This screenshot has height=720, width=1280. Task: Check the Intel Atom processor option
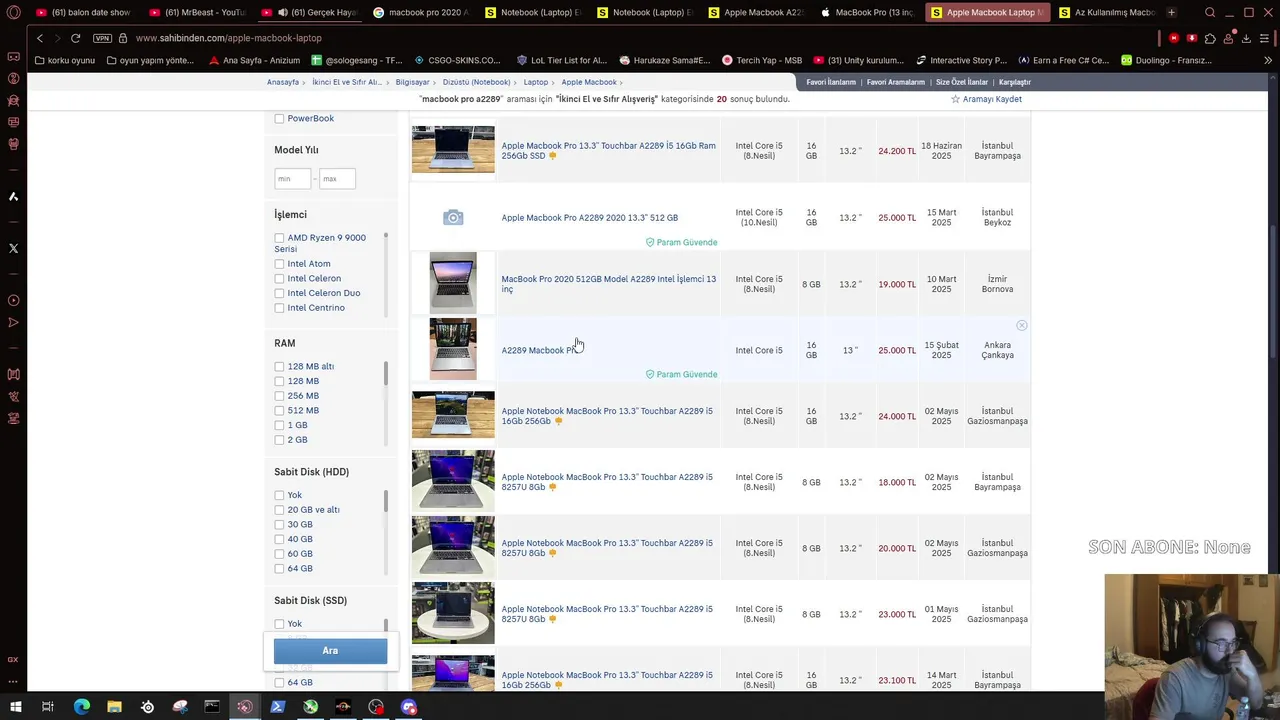[x=279, y=264]
